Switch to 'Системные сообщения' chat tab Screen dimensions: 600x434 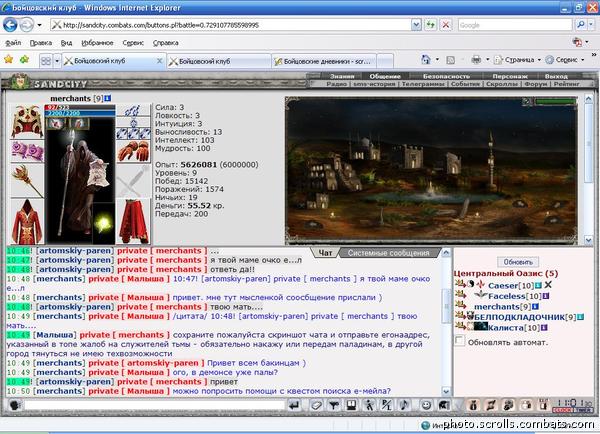pyautogui.click(x=388, y=253)
